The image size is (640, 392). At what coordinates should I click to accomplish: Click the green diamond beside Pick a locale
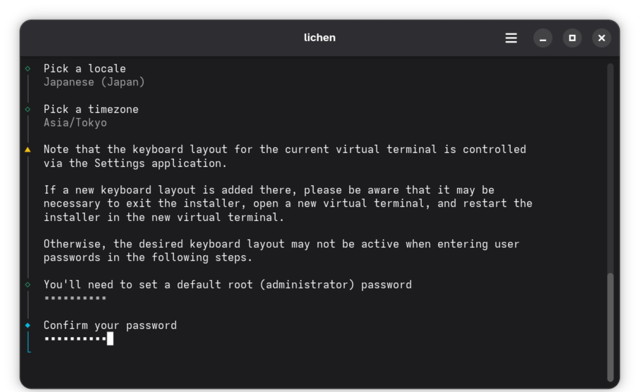tap(28, 69)
